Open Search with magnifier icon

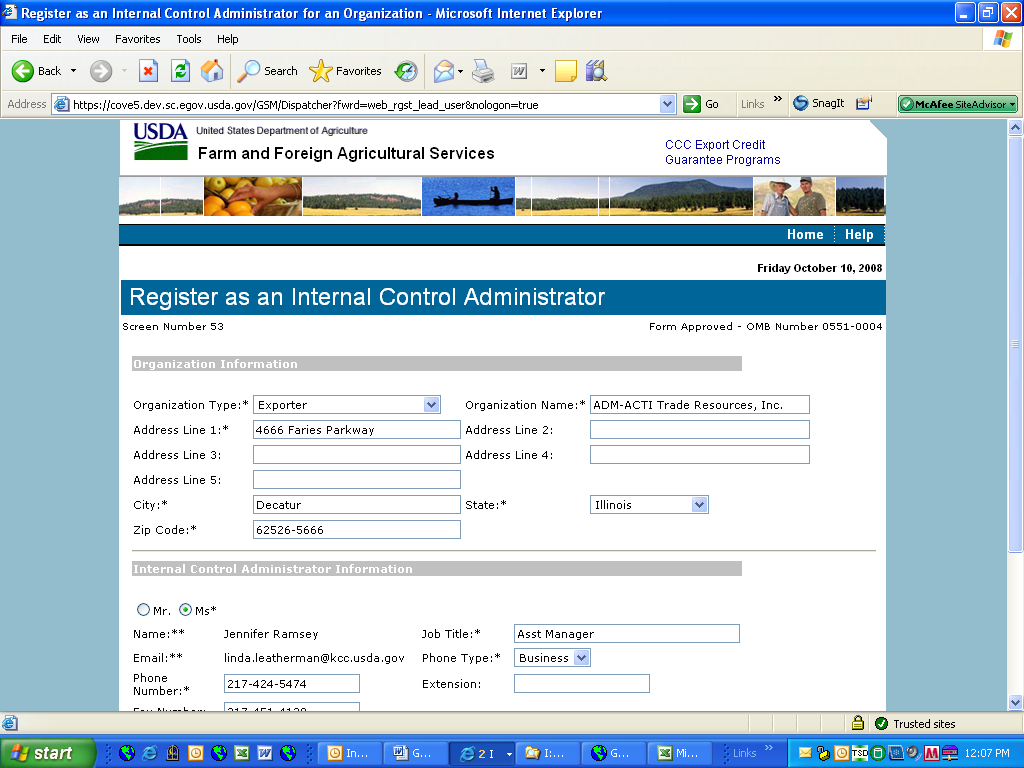click(248, 71)
